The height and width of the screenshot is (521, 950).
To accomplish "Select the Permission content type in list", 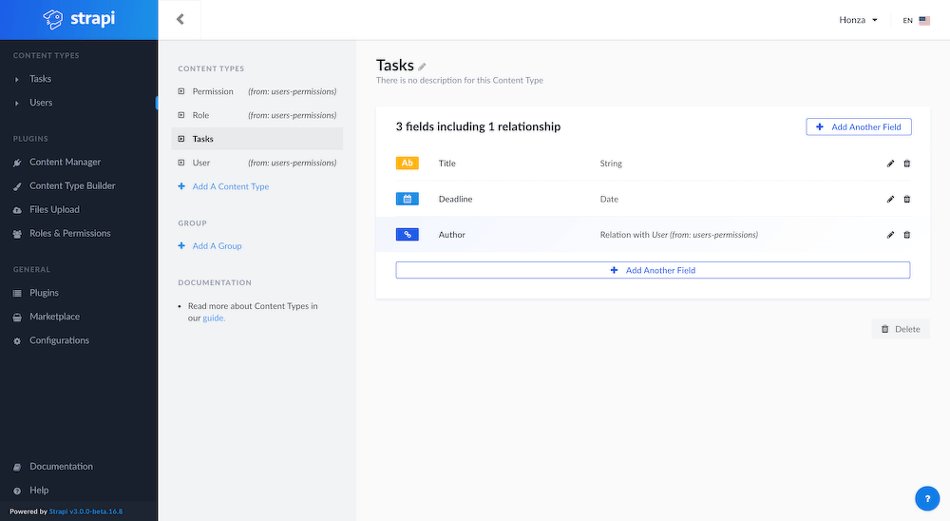I will pos(213,92).
